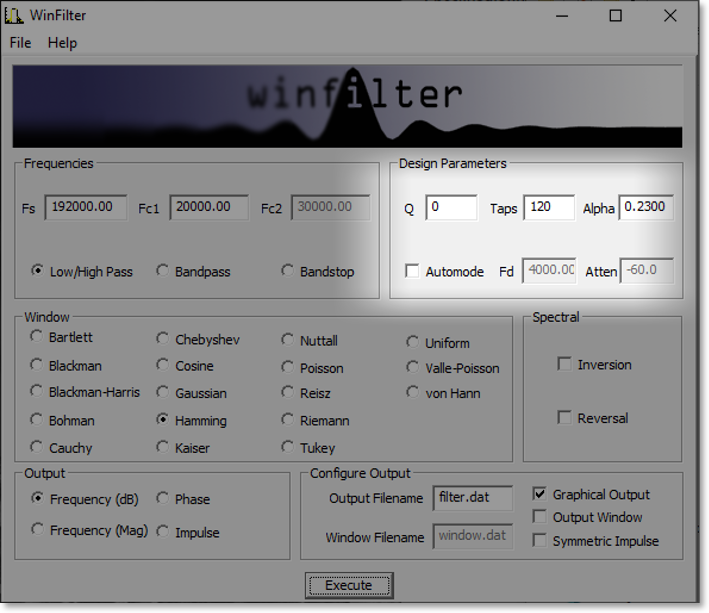Click the Output Filename field
The width and height of the screenshot is (709, 613).
click(x=473, y=498)
